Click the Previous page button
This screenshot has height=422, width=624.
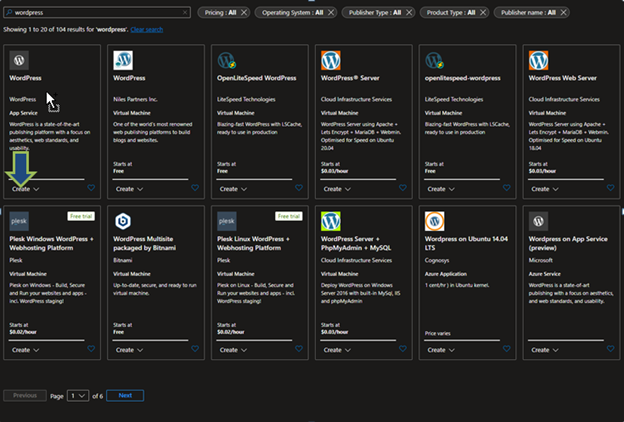tap(25, 395)
